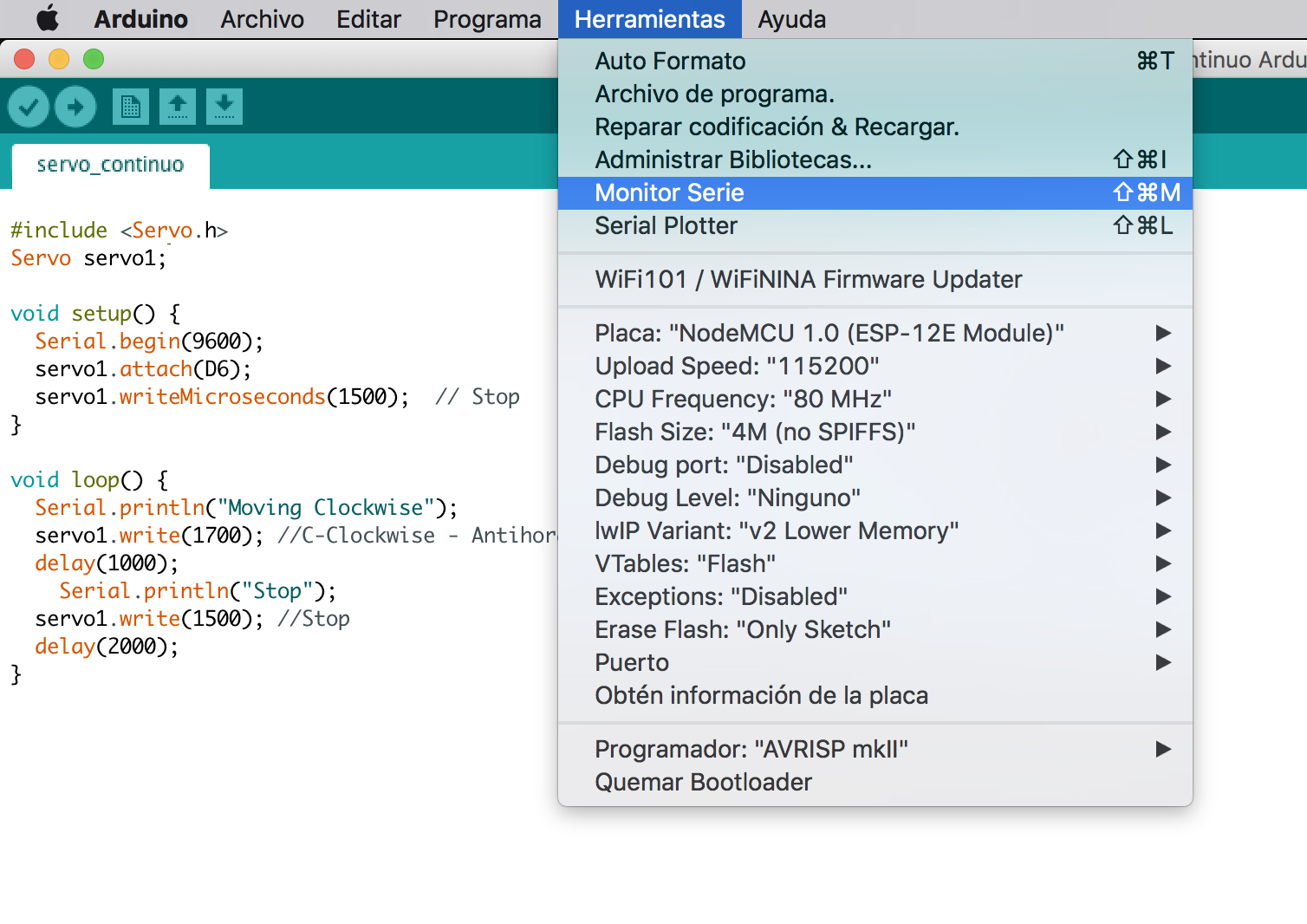This screenshot has width=1307, height=924.
Task: Open the Programa menu
Action: pyautogui.click(x=487, y=19)
